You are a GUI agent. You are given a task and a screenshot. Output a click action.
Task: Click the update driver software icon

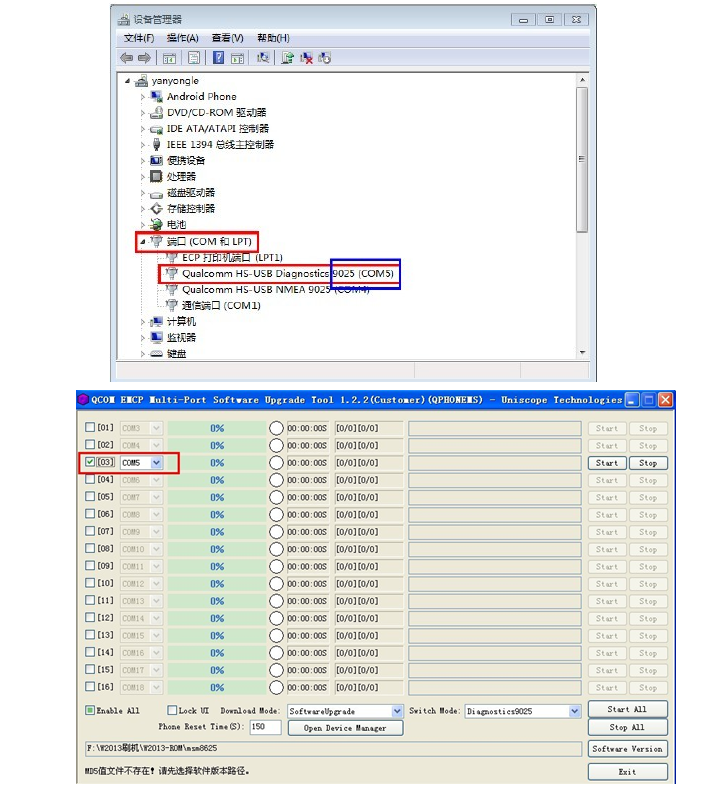coord(287,58)
